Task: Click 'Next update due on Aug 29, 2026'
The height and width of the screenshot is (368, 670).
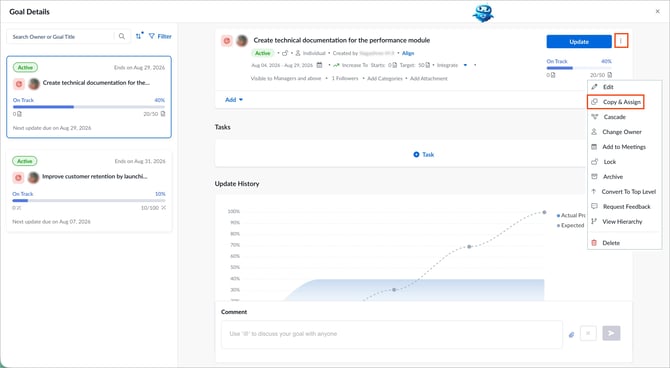Action: [x=52, y=128]
